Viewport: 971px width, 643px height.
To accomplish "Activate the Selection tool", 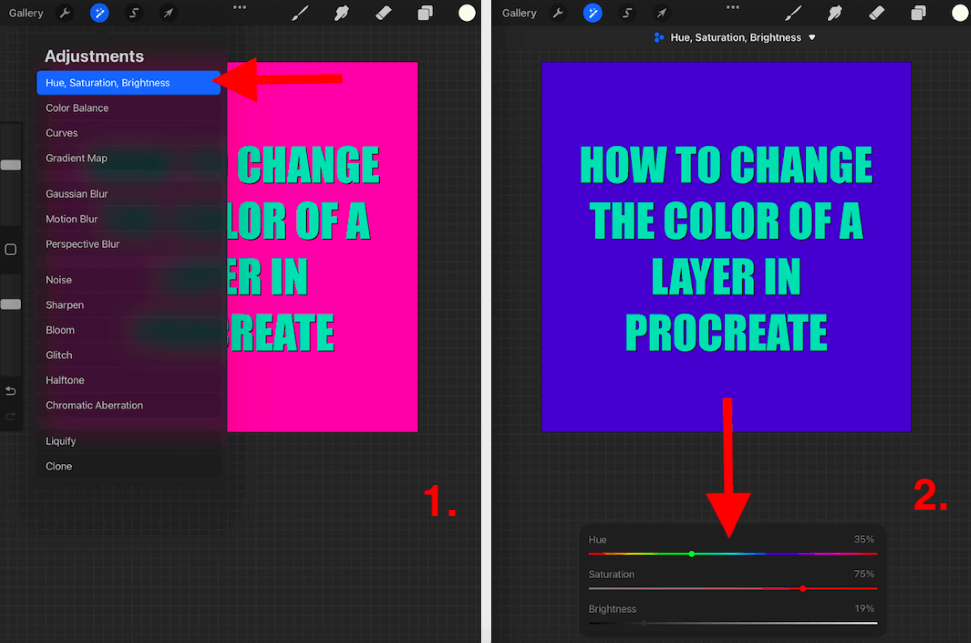I will coord(132,12).
